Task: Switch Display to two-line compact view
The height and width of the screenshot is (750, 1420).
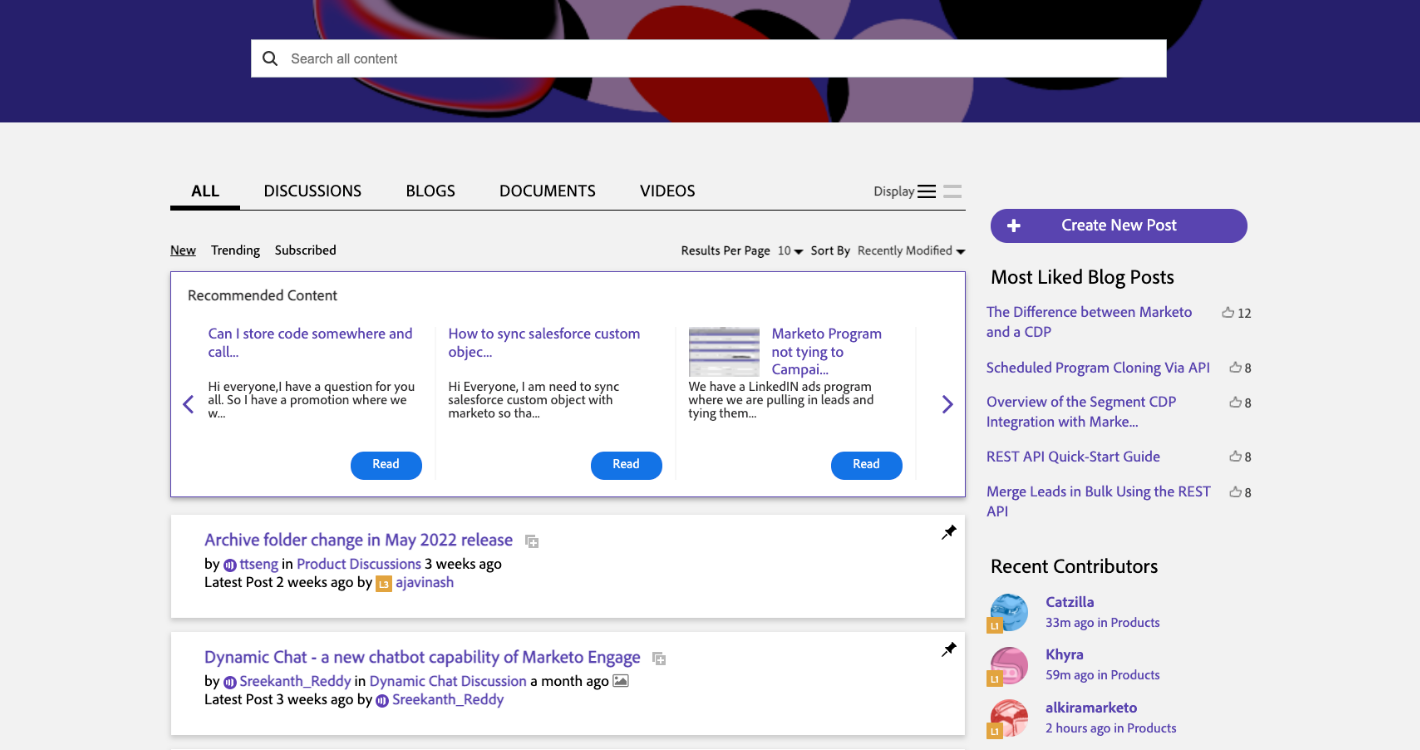Action: (x=952, y=192)
